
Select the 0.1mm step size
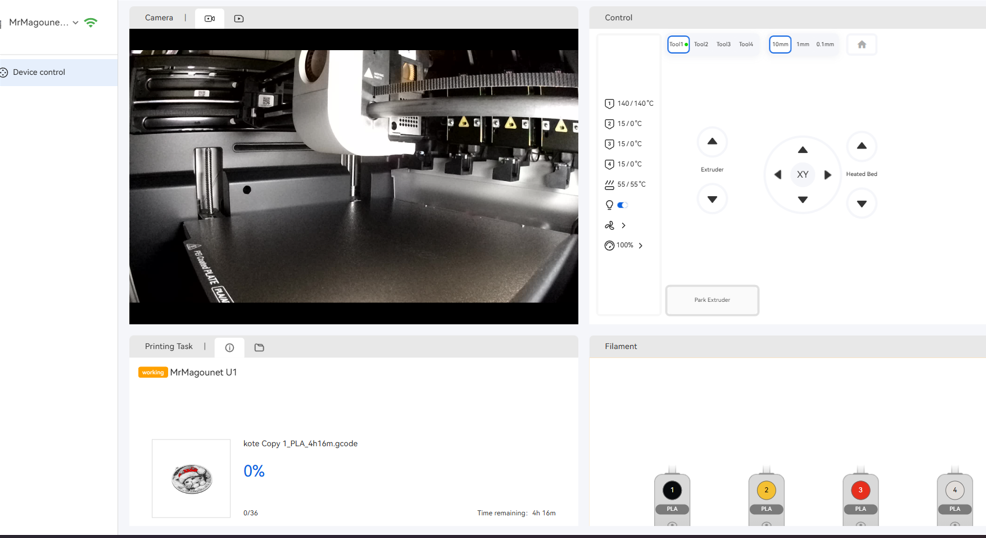tap(825, 44)
